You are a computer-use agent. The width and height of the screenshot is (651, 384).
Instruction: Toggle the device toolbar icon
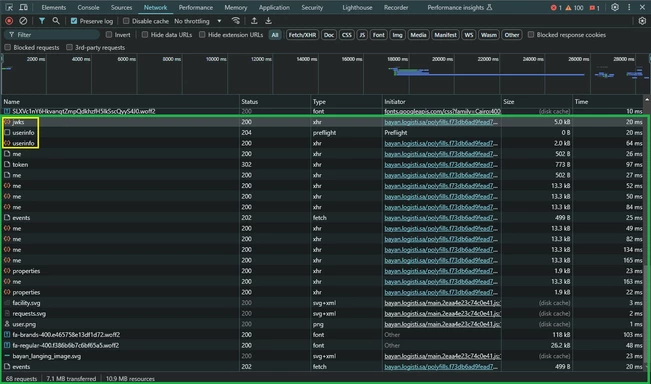pos(24,7)
